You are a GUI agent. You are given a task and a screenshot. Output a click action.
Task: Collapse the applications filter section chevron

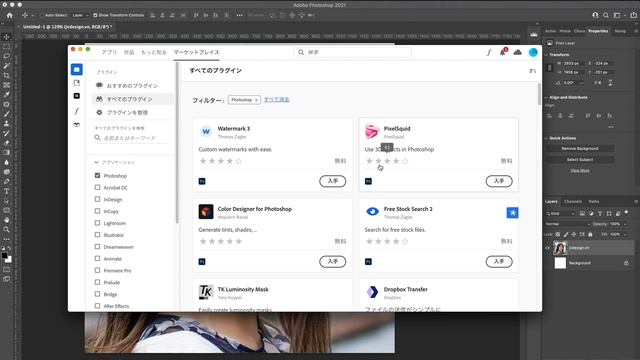tap(97, 162)
